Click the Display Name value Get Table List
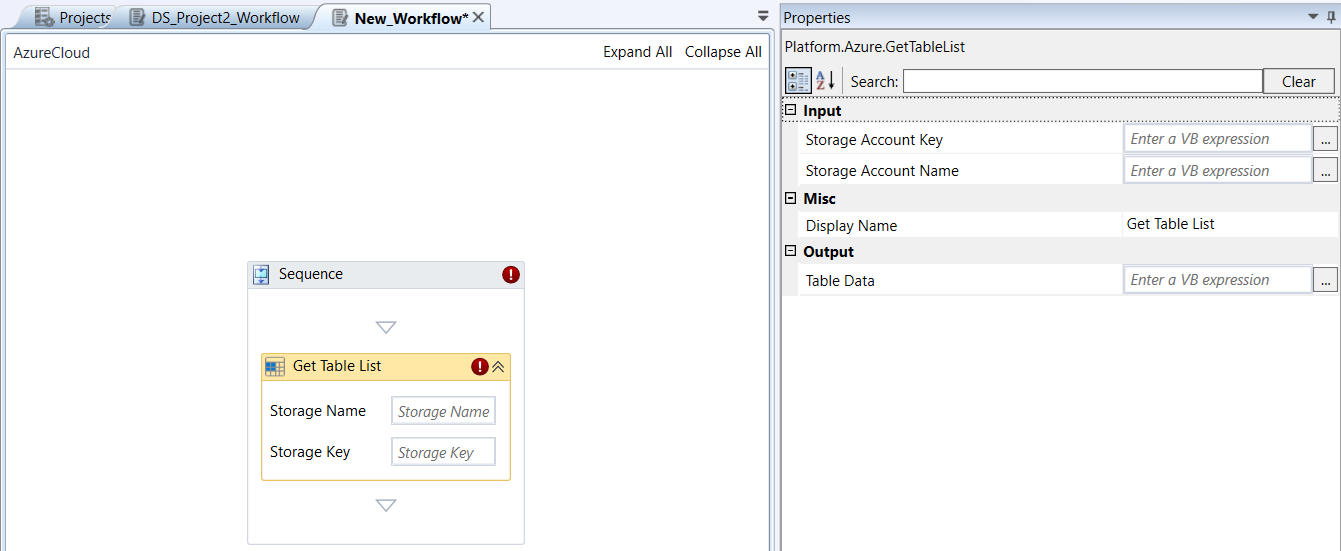This screenshot has height=551, width=1341. pyautogui.click(x=1170, y=224)
